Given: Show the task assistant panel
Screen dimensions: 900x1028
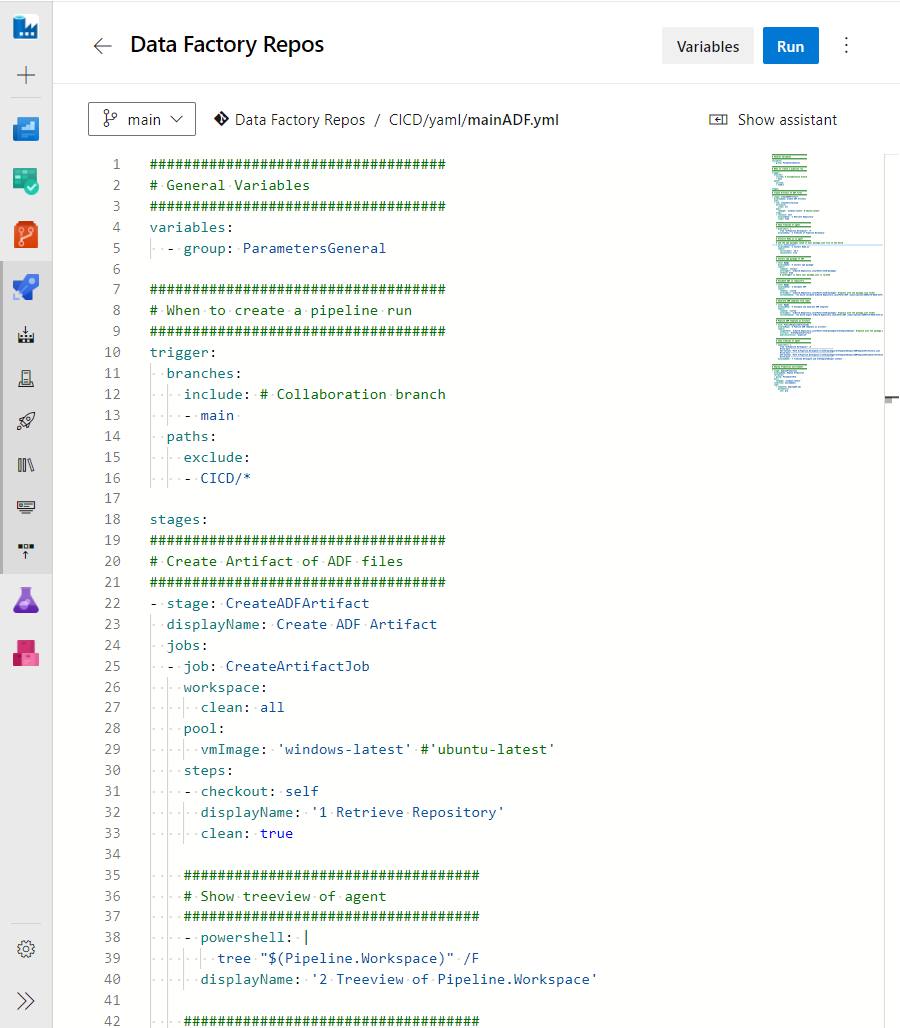Looking at the screenshot, I should 772,119.
